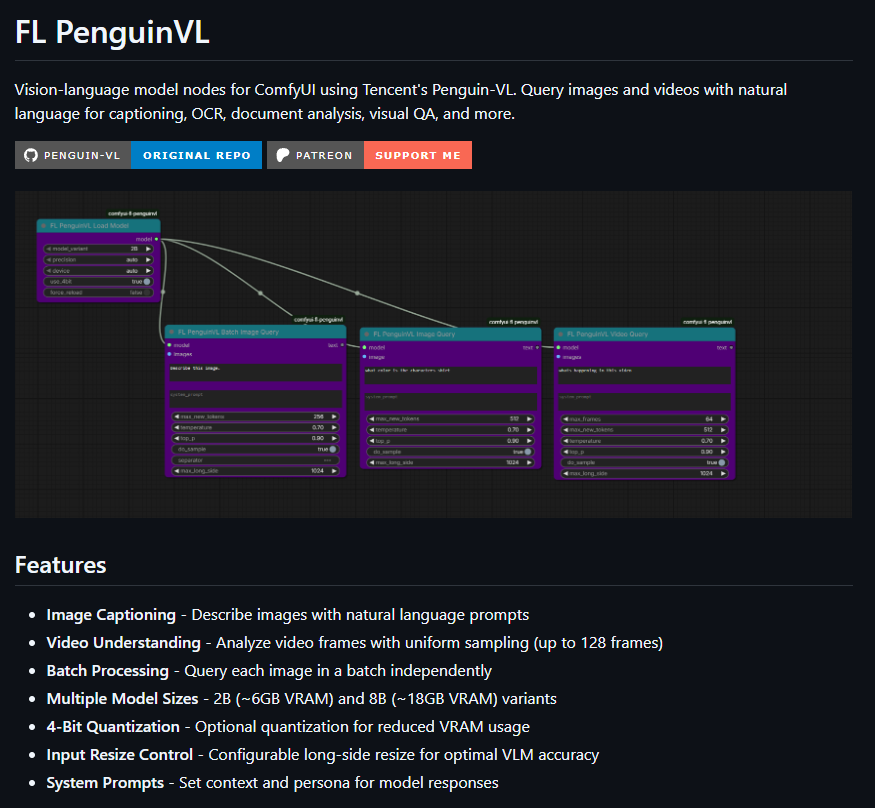Click the Multiple Model Sizes feature text
Viewport: 875px width, 808px height.
click(x=301, y=699)
